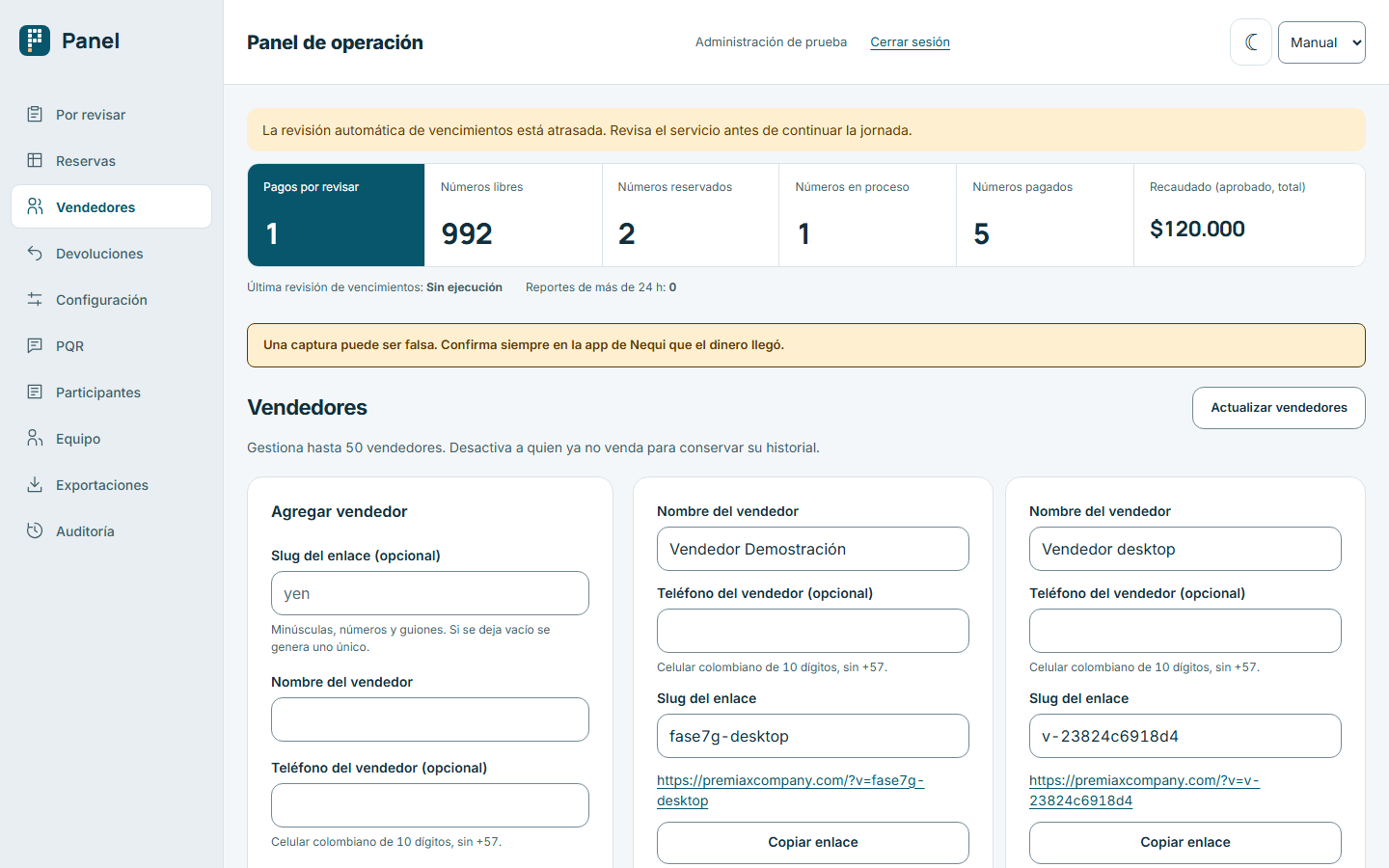The height and width of the screenshot is (868, 1389).
Task: Navigate to Participantes
Action: click(x=111, y=393)
